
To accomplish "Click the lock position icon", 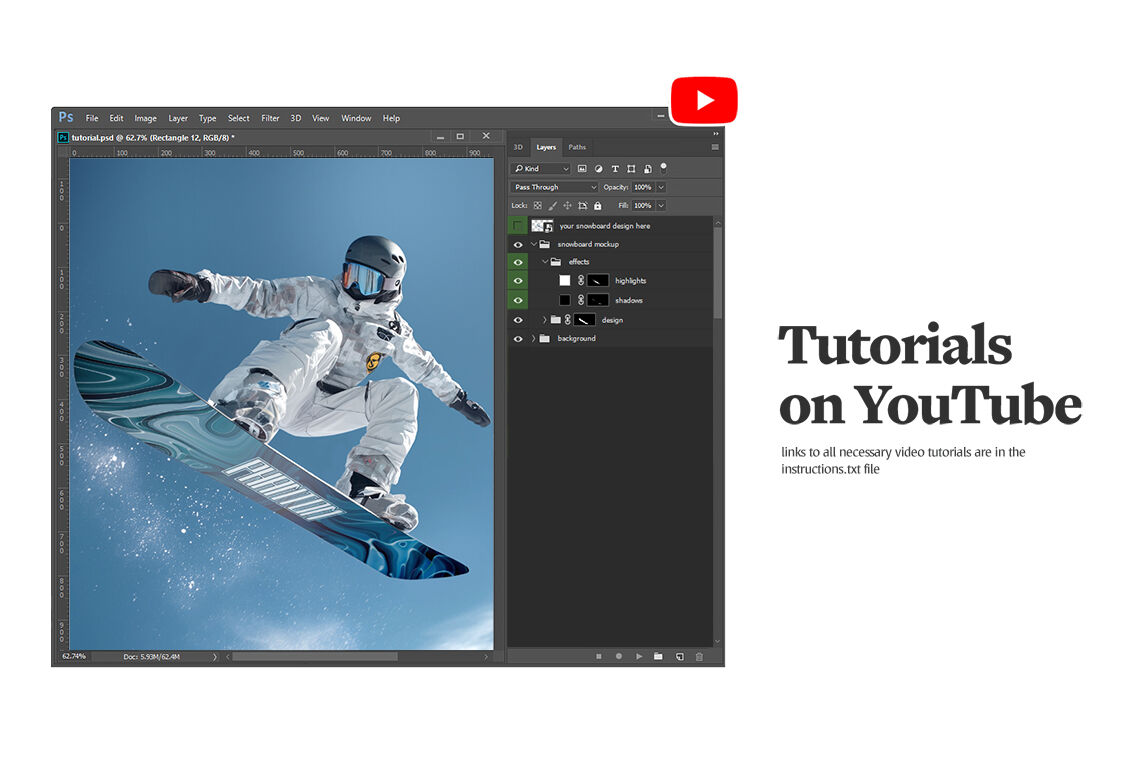I will (567, 206).
